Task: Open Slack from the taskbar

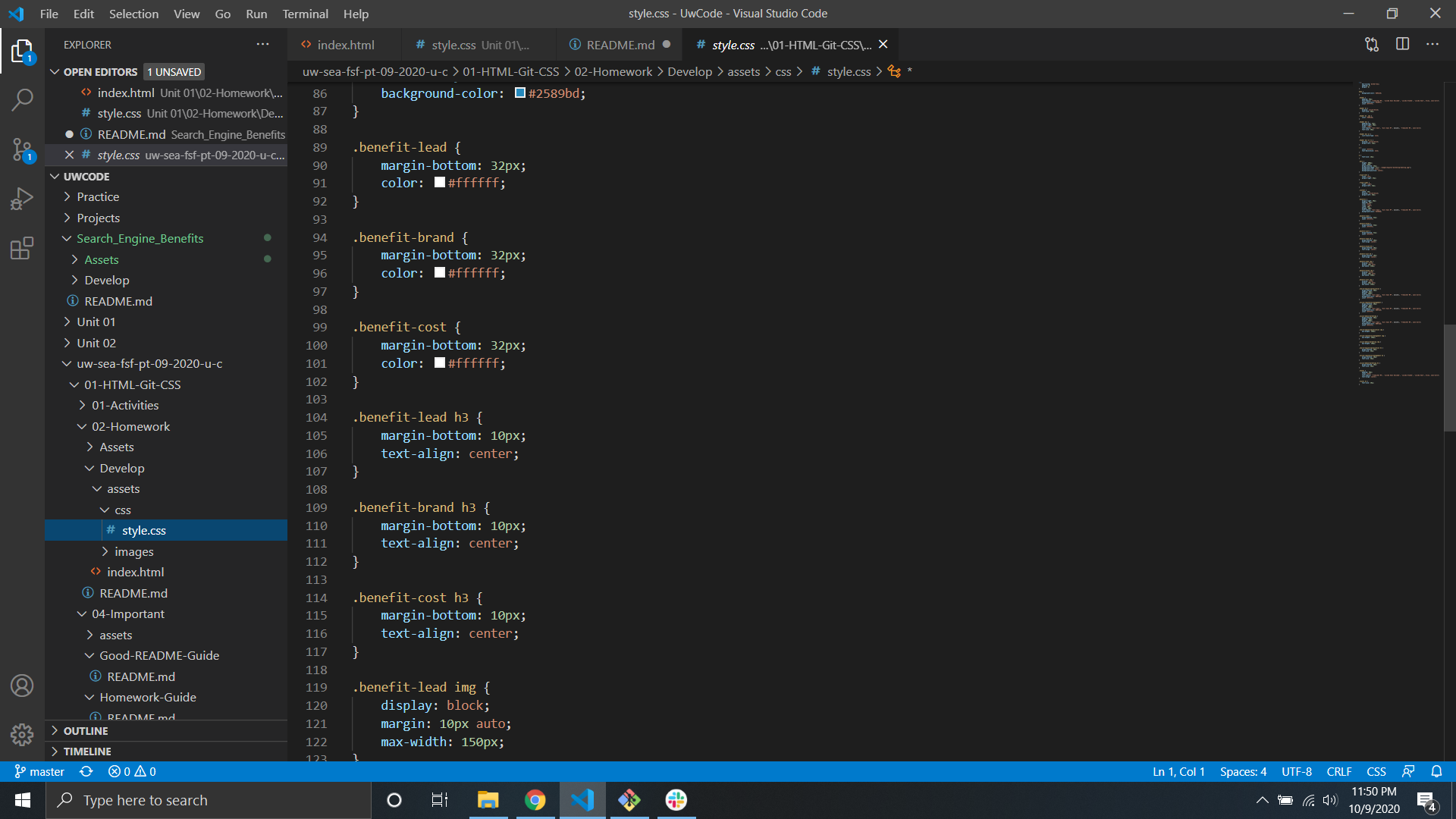Action: (x=676, y=800)
